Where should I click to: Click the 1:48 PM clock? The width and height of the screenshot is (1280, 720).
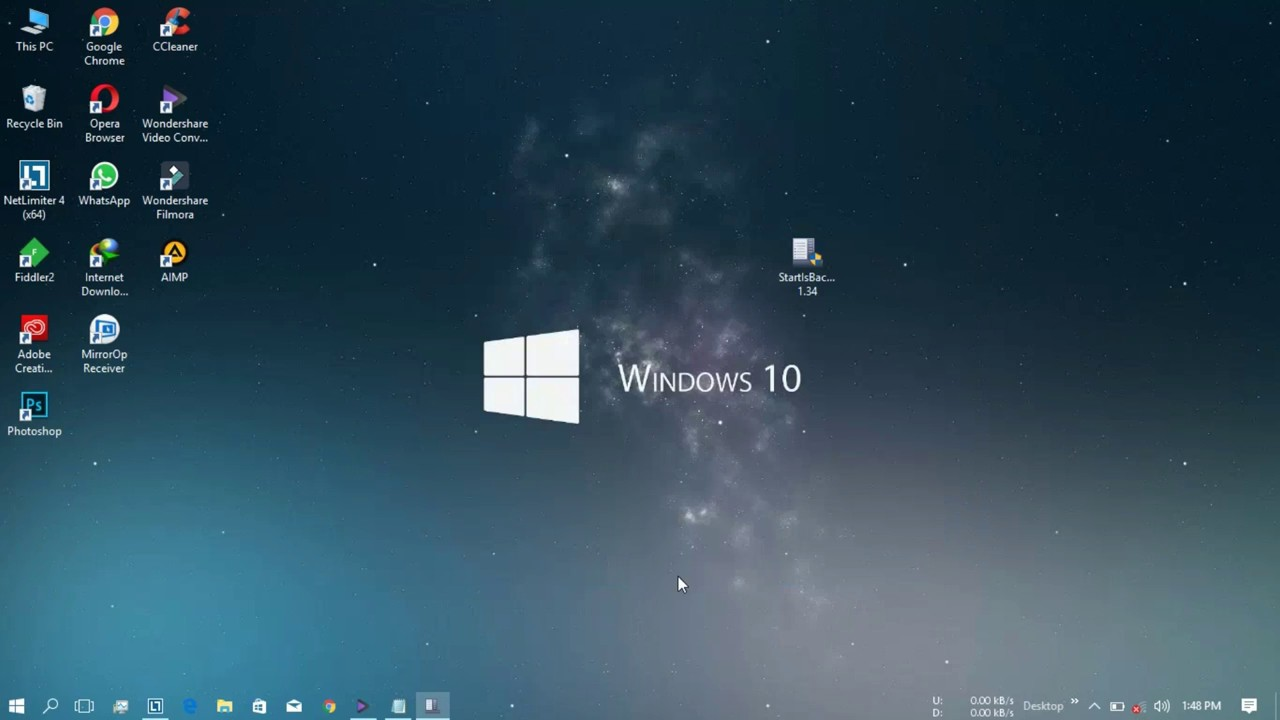pos(1201,706)
